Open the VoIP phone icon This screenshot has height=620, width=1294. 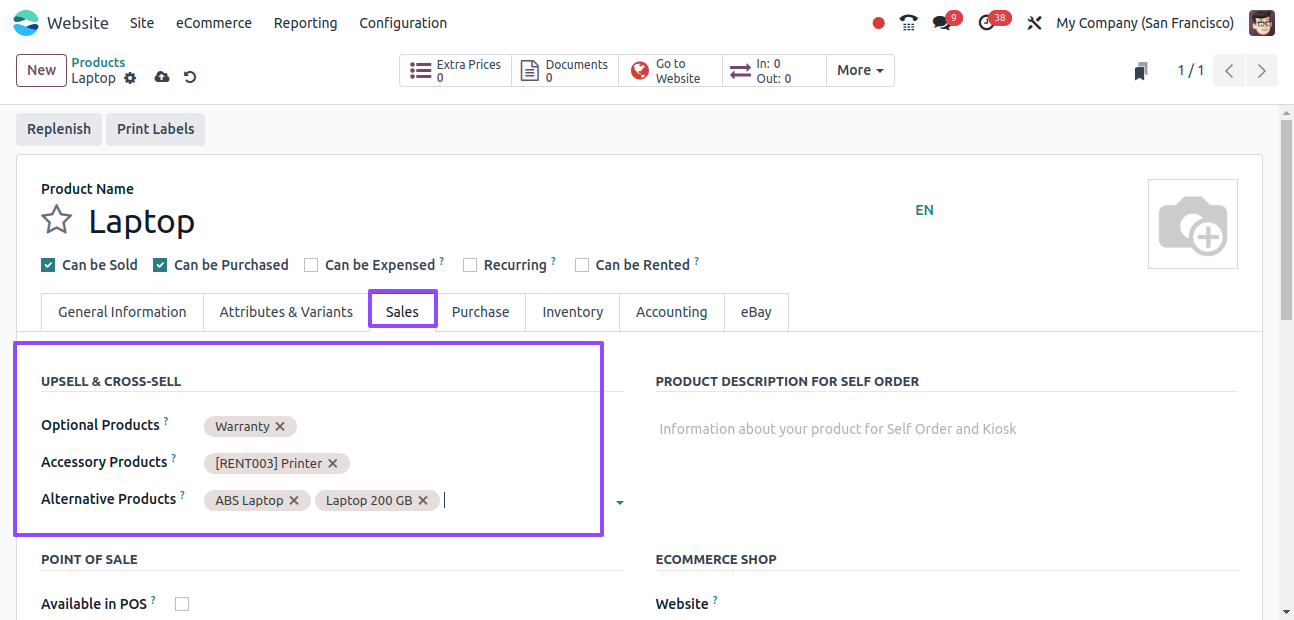pyautogui.click(x=908, y=22)
